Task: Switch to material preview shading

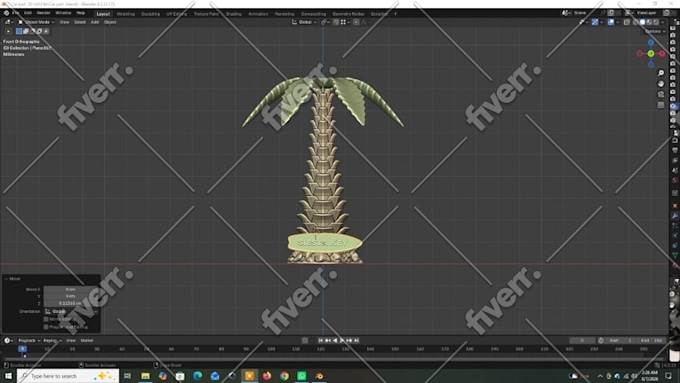Action: coord(649,22)
